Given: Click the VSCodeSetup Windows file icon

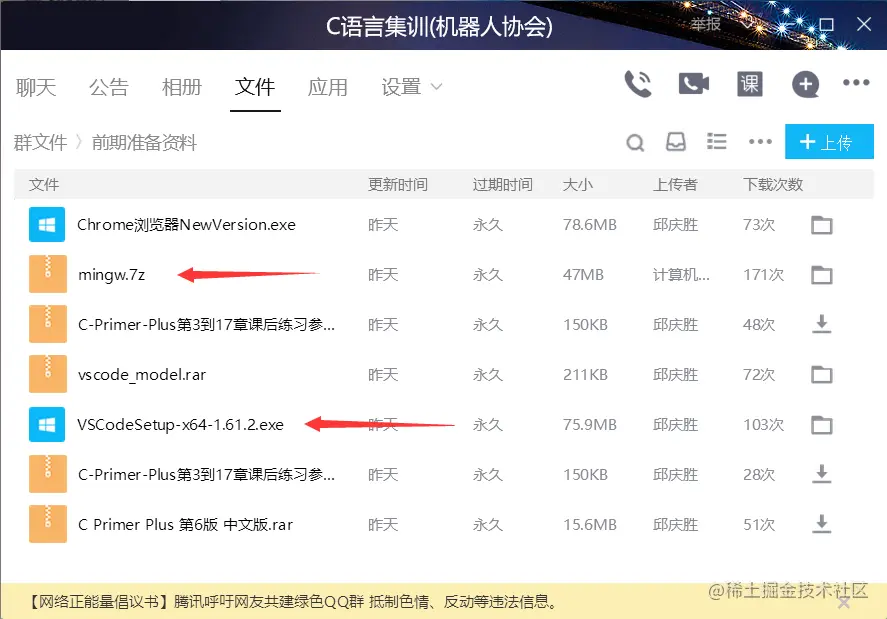Looking at the screenshot, I should 47,424.
